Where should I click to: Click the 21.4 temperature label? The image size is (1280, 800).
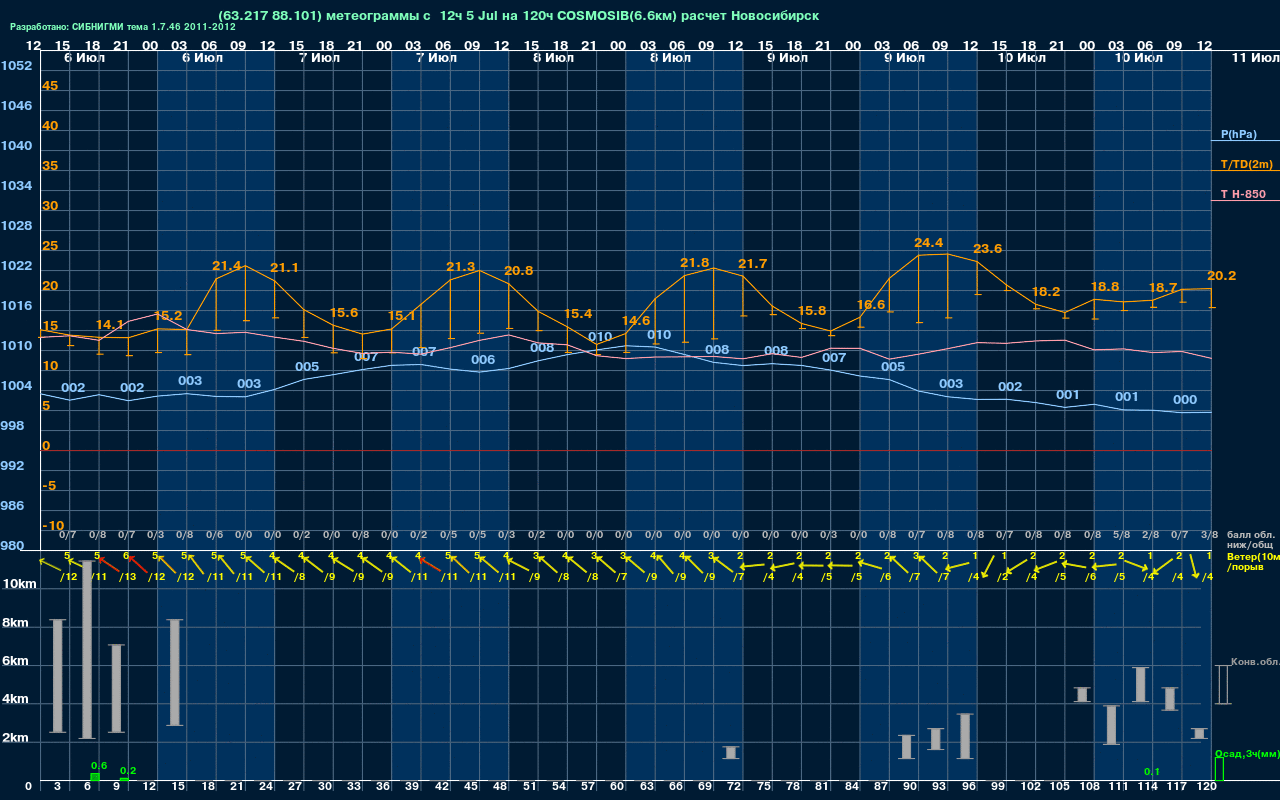(x=227, y=266)
